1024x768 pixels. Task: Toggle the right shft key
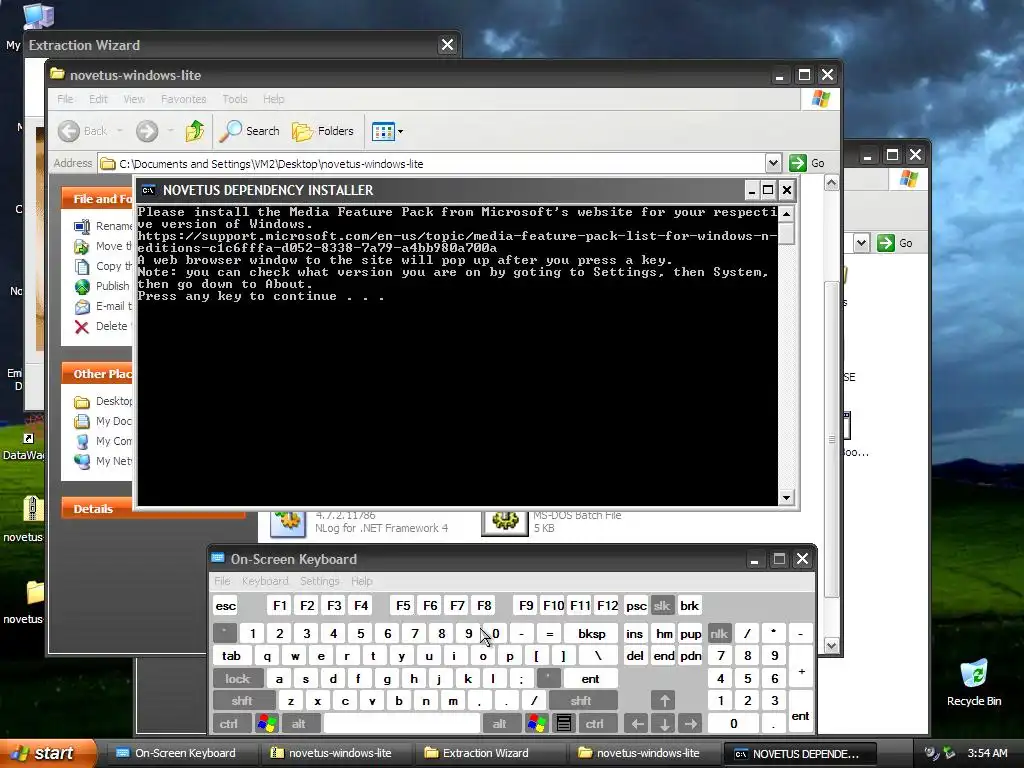(581, 701)
